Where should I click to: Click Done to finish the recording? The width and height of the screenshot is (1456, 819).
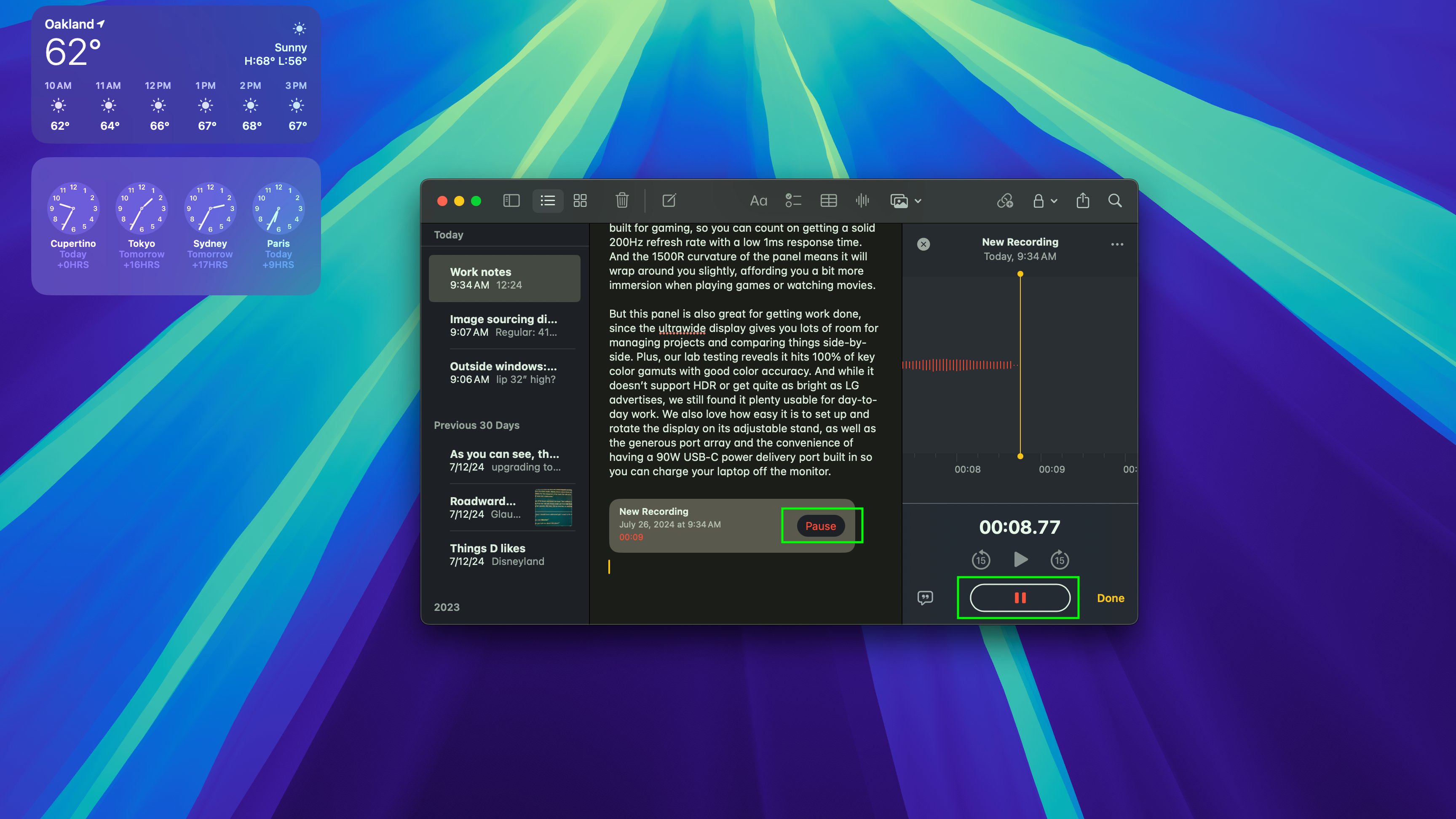(x=1110, y=598)
